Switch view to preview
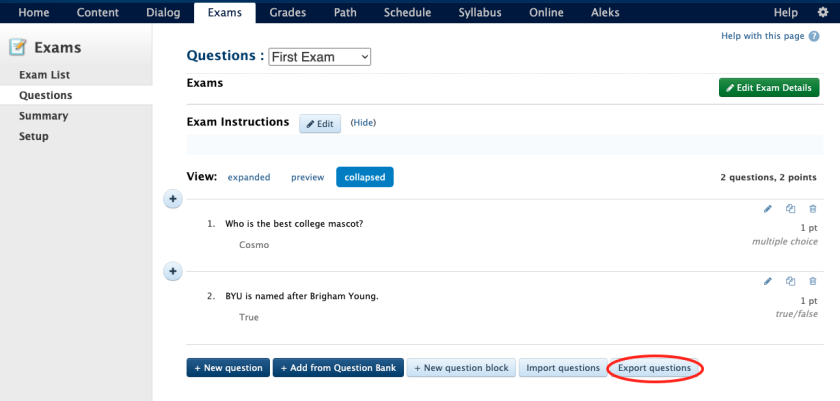 (307, 177)
